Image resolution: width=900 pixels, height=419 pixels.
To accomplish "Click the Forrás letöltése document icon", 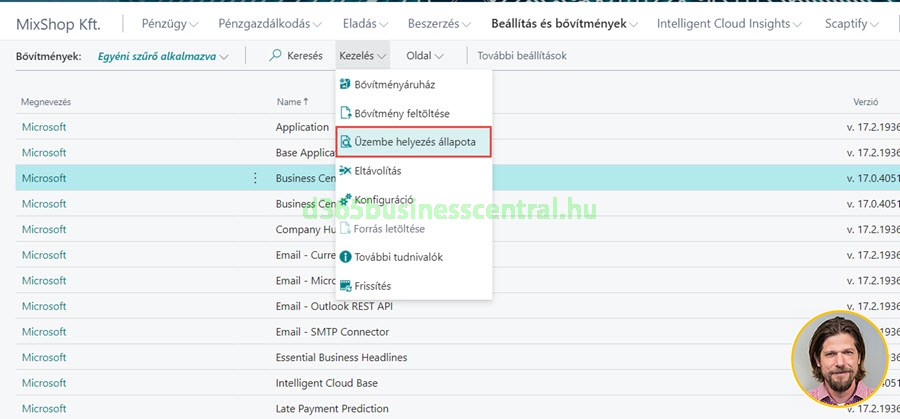I will (345, 228).
